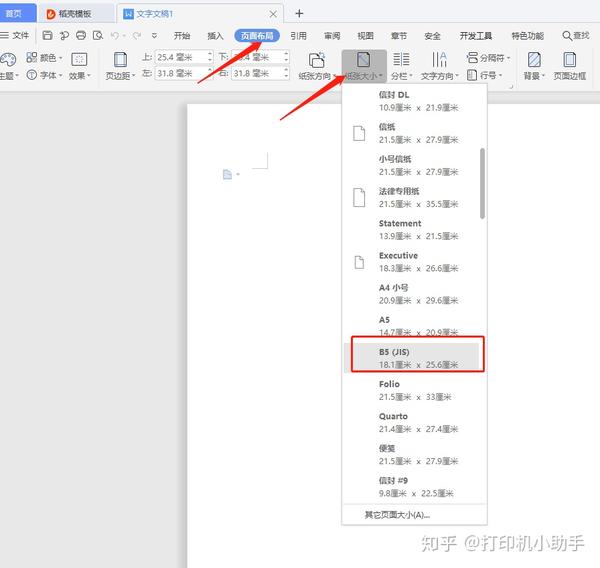Switch to the 视图 tab
The width and height of the screenshot is (600, 568).
click(x=365, y=36)
